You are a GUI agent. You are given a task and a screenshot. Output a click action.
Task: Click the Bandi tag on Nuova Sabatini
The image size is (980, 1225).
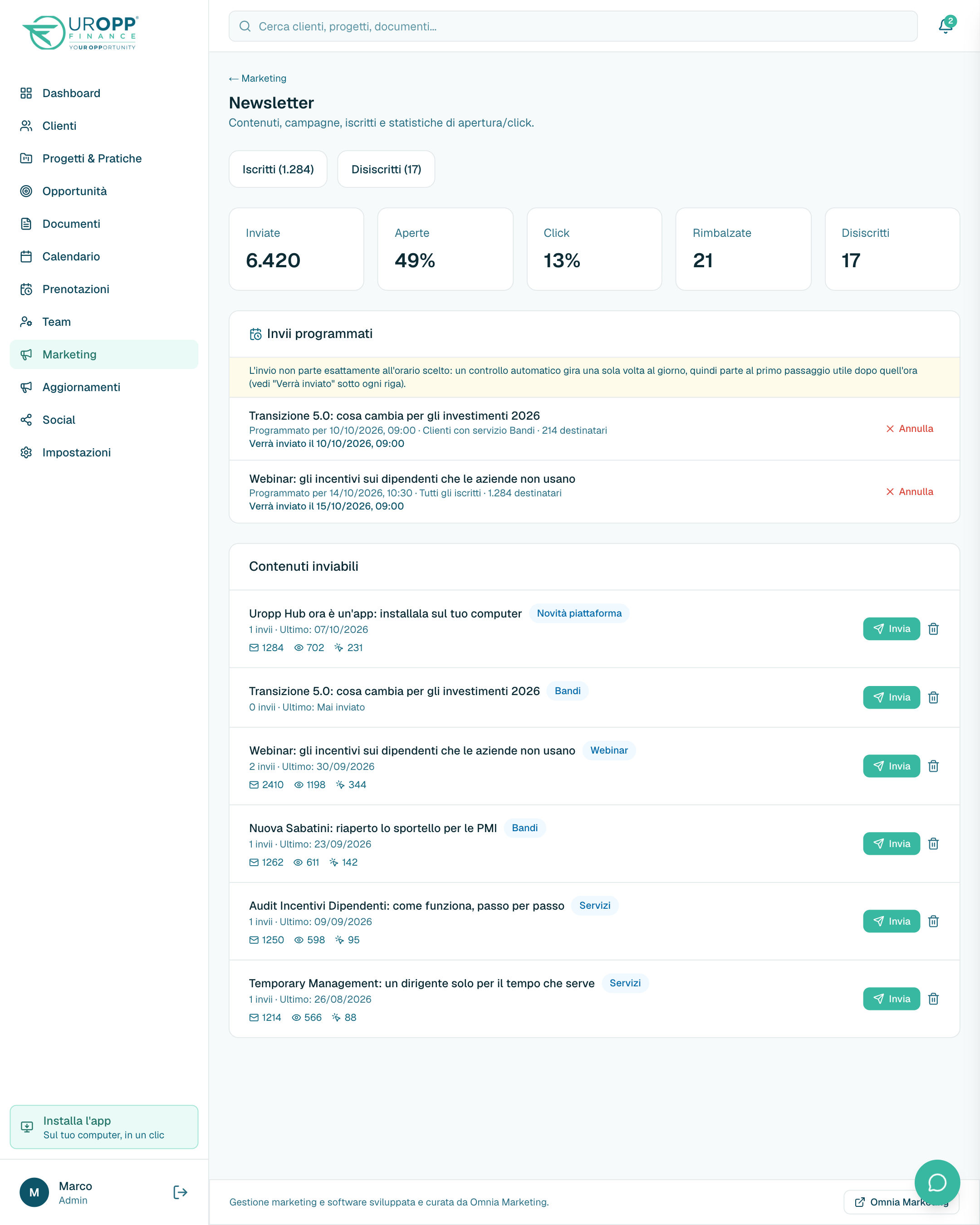(524, 828)
